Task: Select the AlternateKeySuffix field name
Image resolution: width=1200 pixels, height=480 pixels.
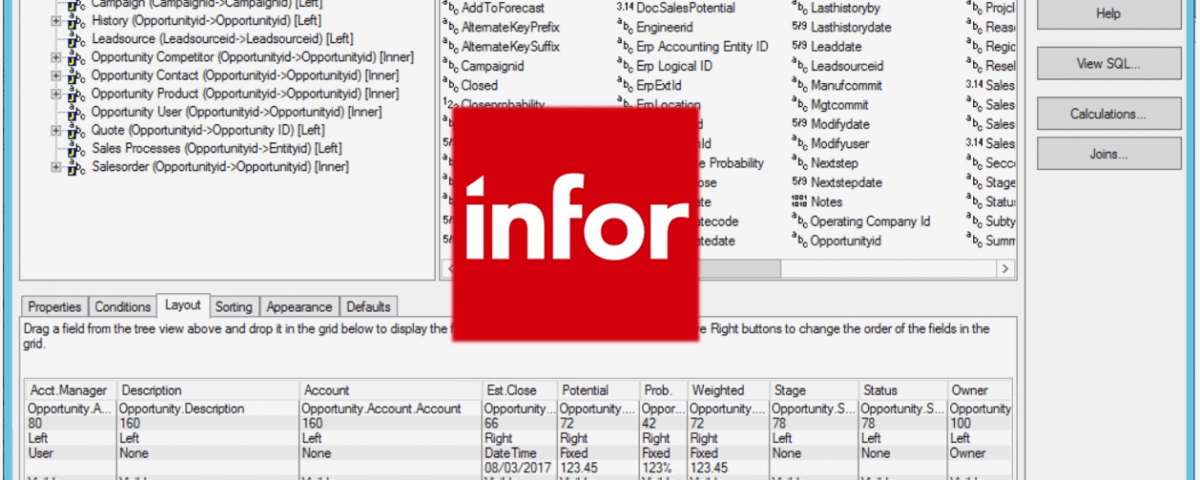Action: 510,46
